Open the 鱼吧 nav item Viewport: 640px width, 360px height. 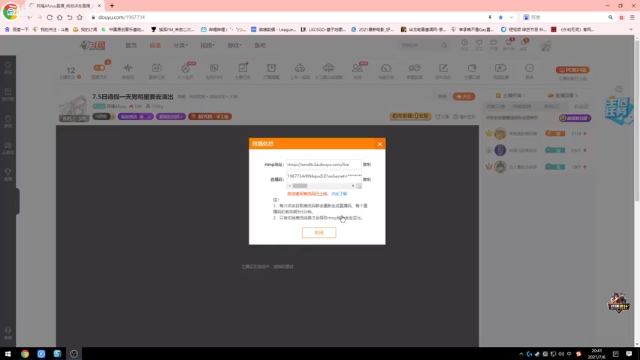260,45
